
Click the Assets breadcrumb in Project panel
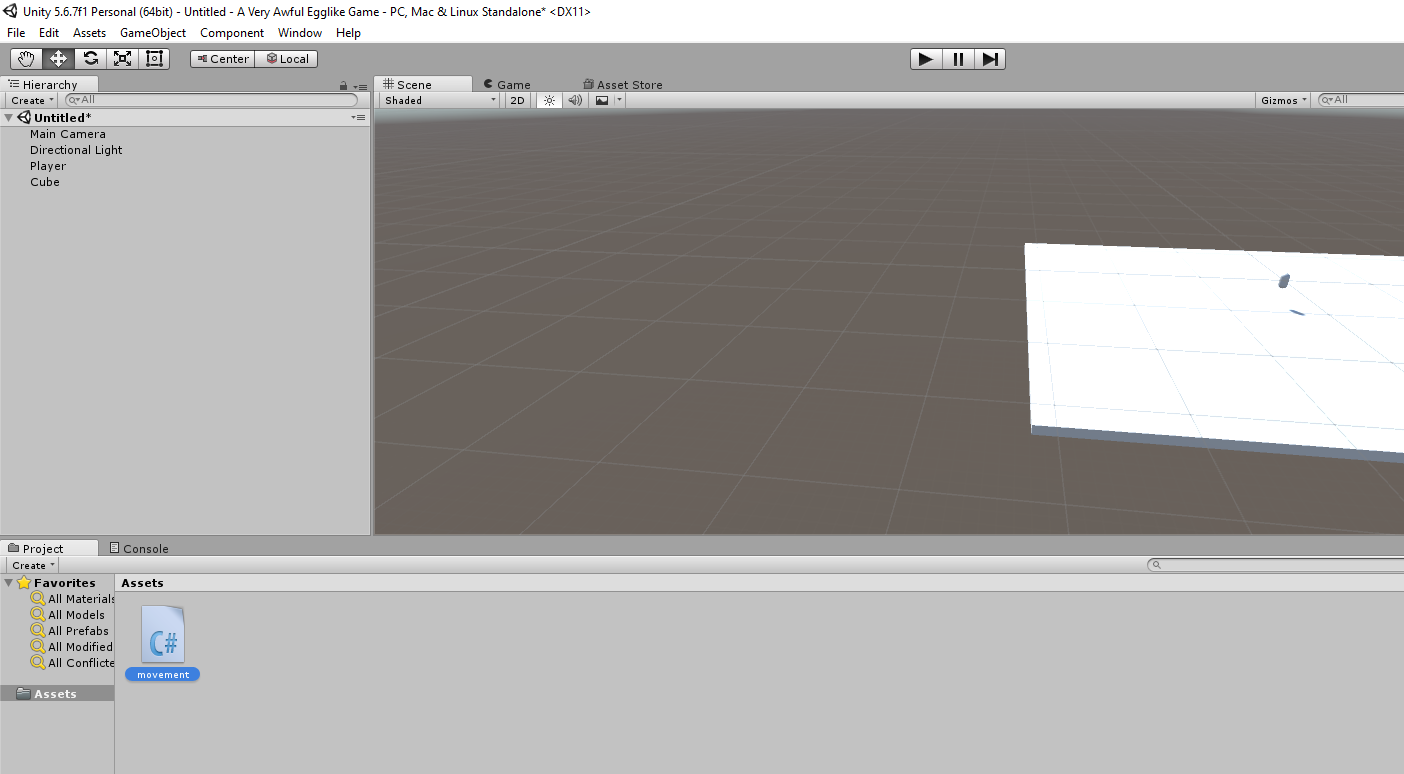tap(142, 583)
